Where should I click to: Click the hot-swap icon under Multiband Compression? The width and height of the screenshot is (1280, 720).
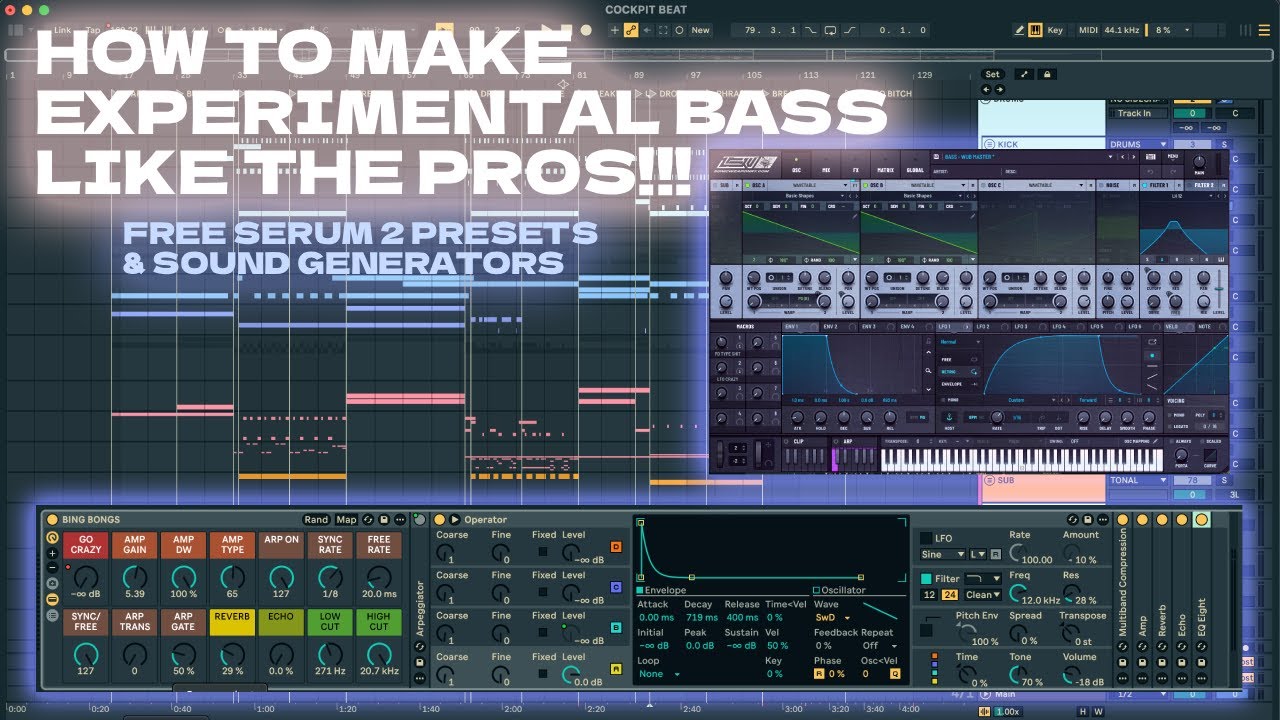[1122, 648]
